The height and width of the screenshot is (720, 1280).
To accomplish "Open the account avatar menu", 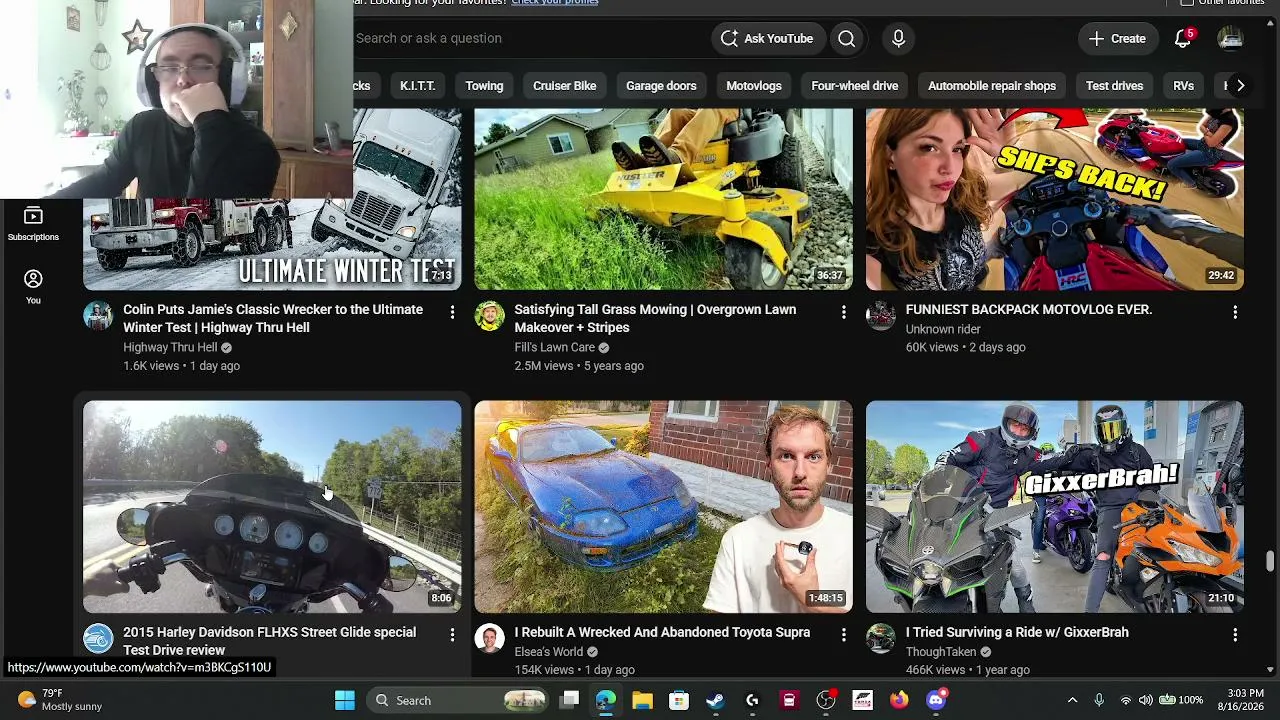I will pos(1230,38).
